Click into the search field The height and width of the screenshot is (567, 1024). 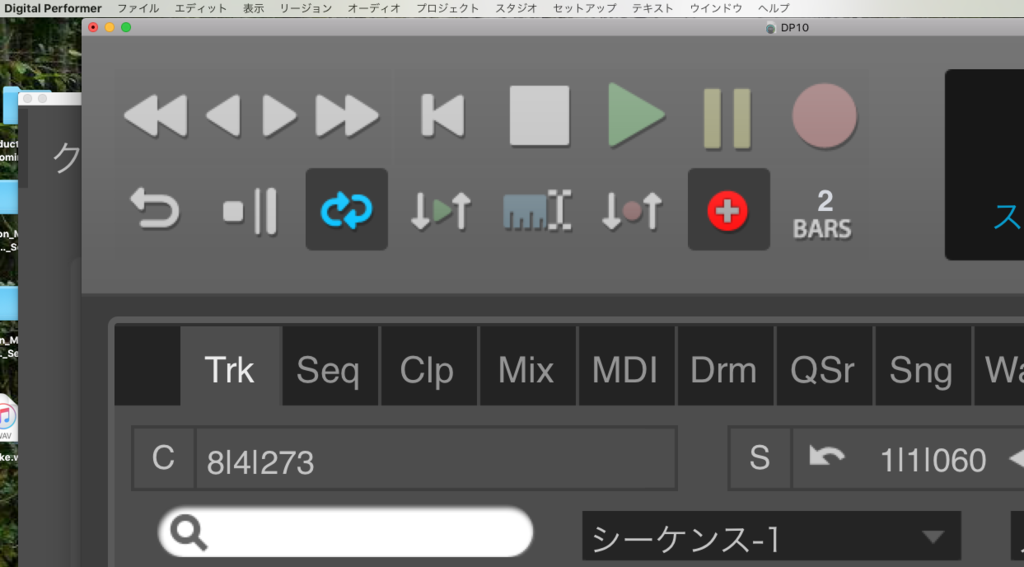coord(345,532)
